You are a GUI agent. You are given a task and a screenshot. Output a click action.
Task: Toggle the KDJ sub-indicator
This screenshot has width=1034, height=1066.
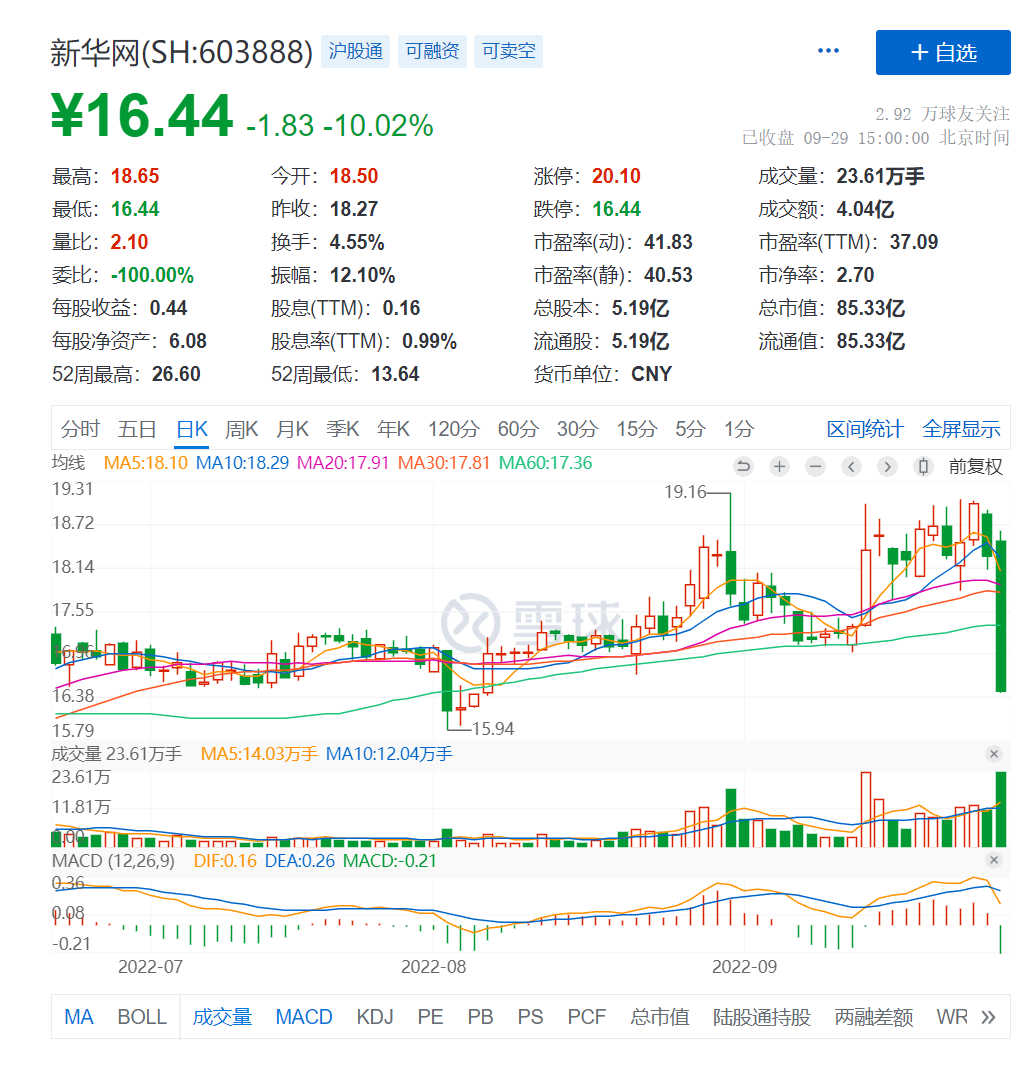coord(375,1017)
